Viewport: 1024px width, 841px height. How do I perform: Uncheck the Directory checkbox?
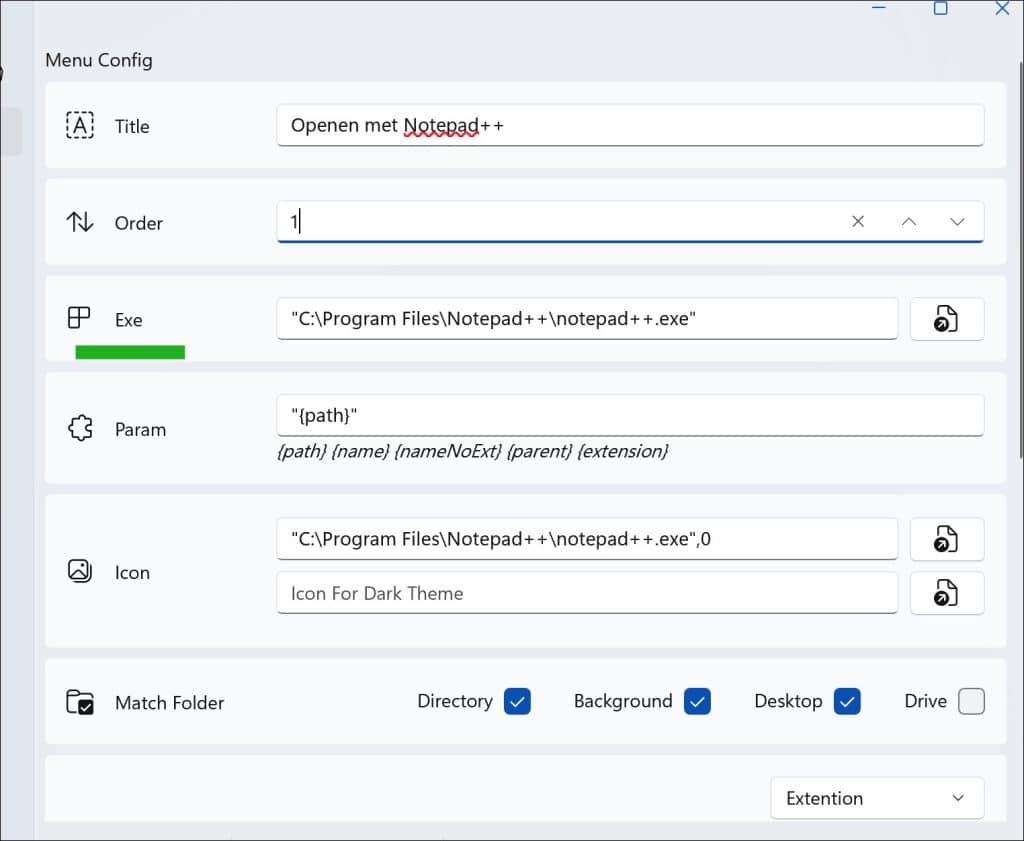(517, 702)
